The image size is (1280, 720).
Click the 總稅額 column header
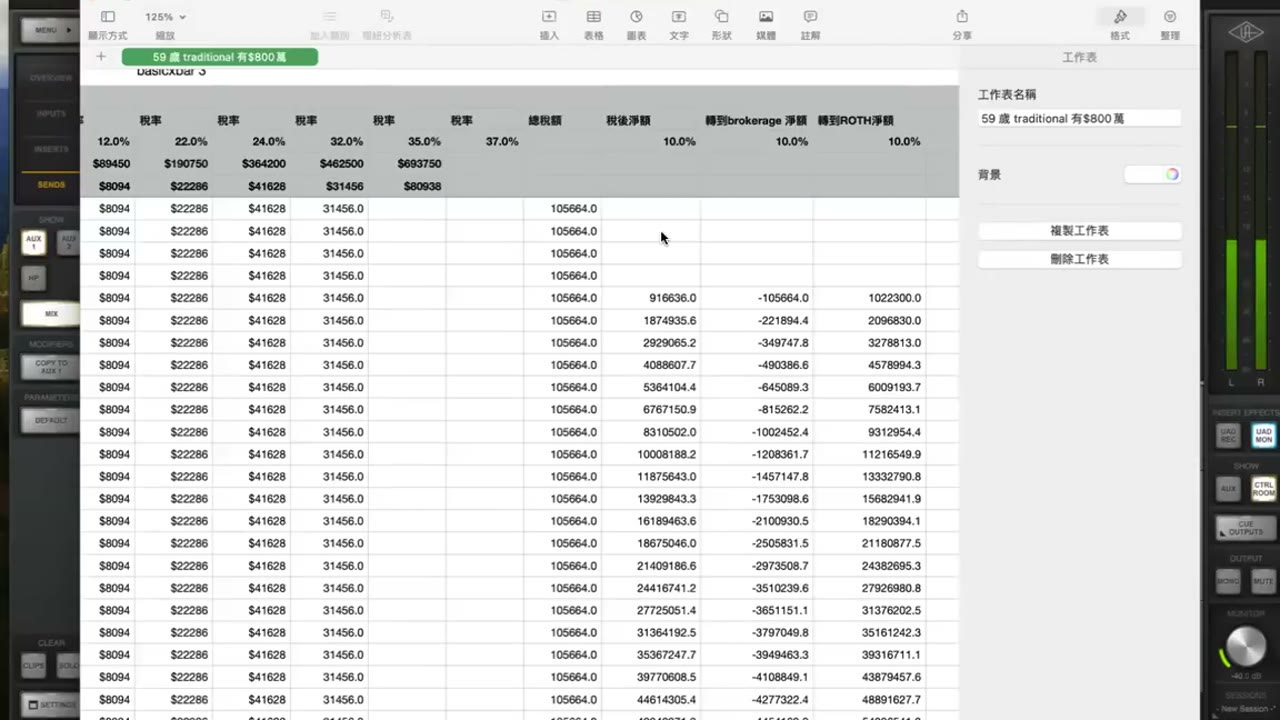[545, 120]
